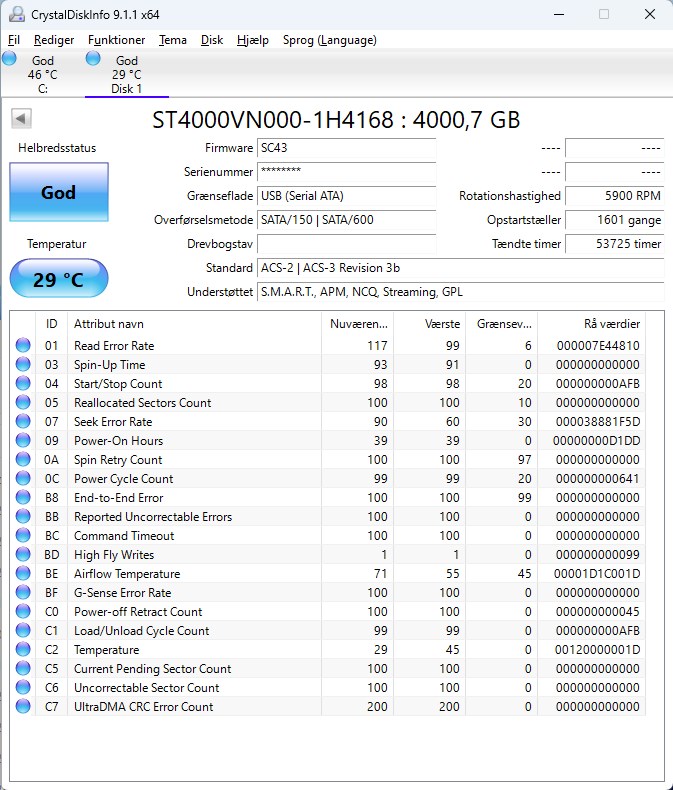Click the status orb for High Fly Writes

(23, 554)
